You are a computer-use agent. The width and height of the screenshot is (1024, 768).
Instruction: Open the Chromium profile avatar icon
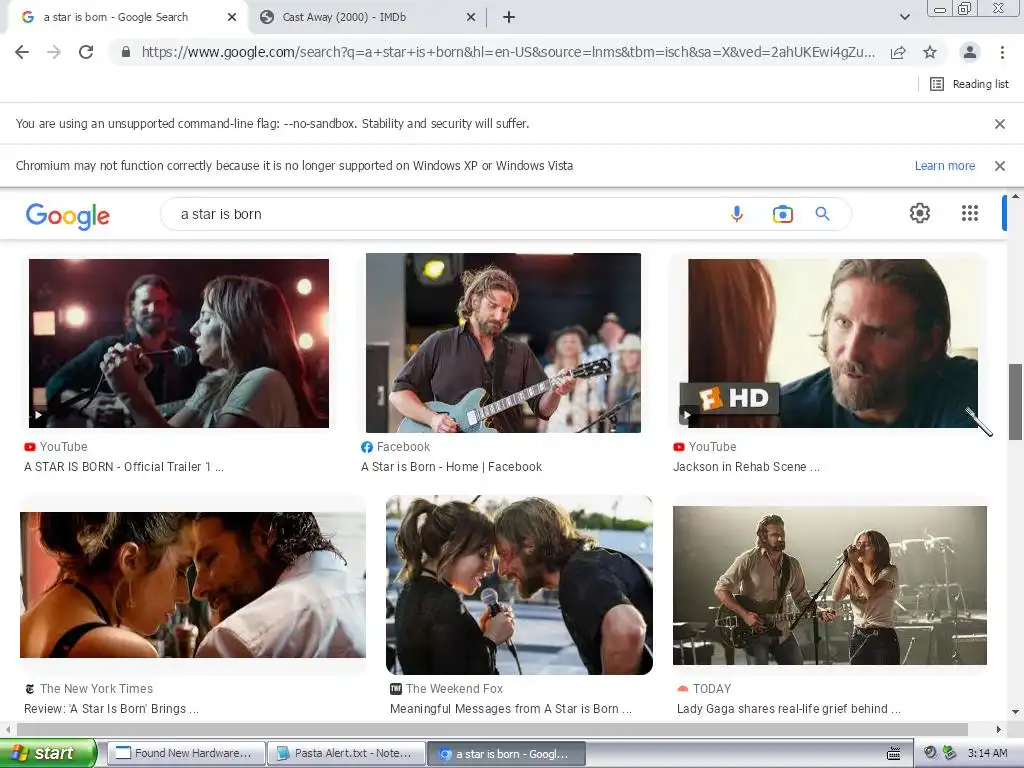[x=970, y=52]
